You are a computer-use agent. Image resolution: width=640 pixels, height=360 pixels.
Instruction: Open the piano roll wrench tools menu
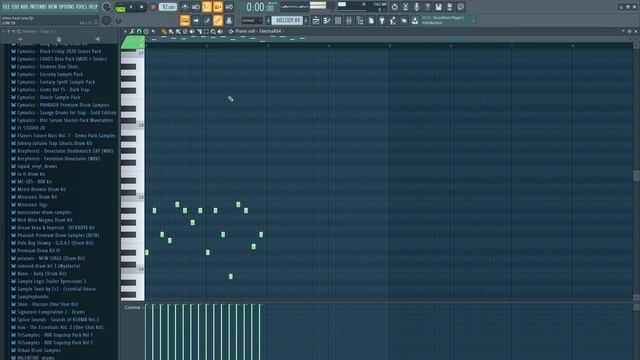132,31
